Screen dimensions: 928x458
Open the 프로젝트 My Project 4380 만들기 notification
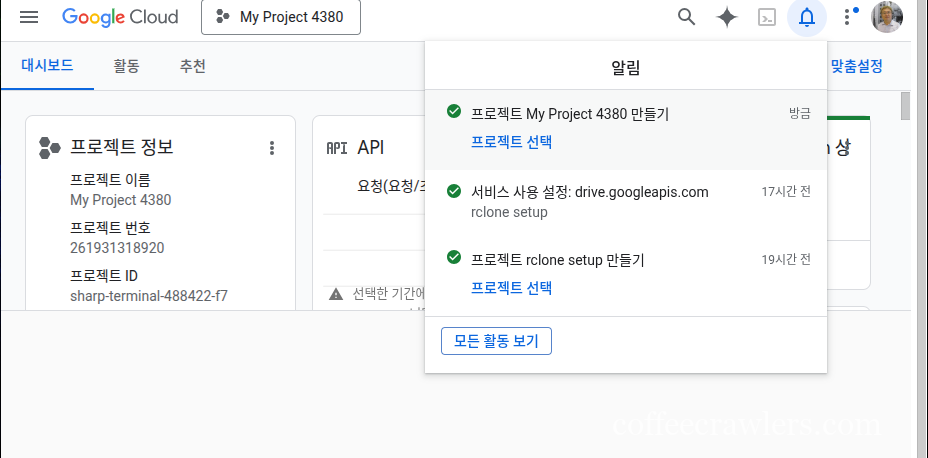[570, 114]
